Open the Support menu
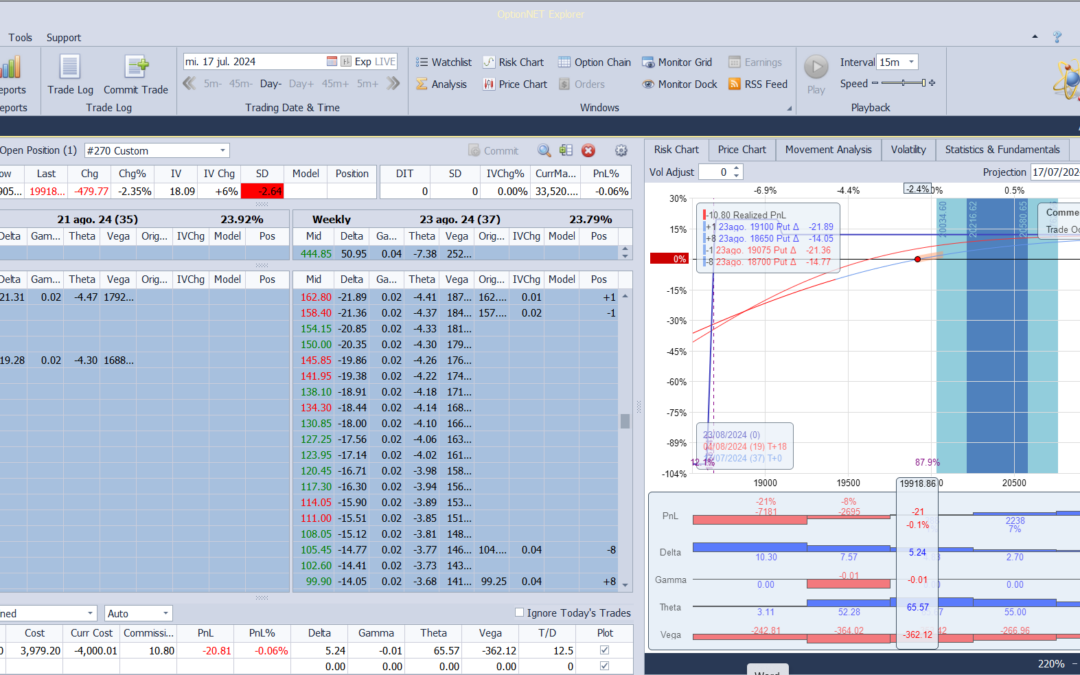Screen dimensions: 1080x675 [63, 37]
